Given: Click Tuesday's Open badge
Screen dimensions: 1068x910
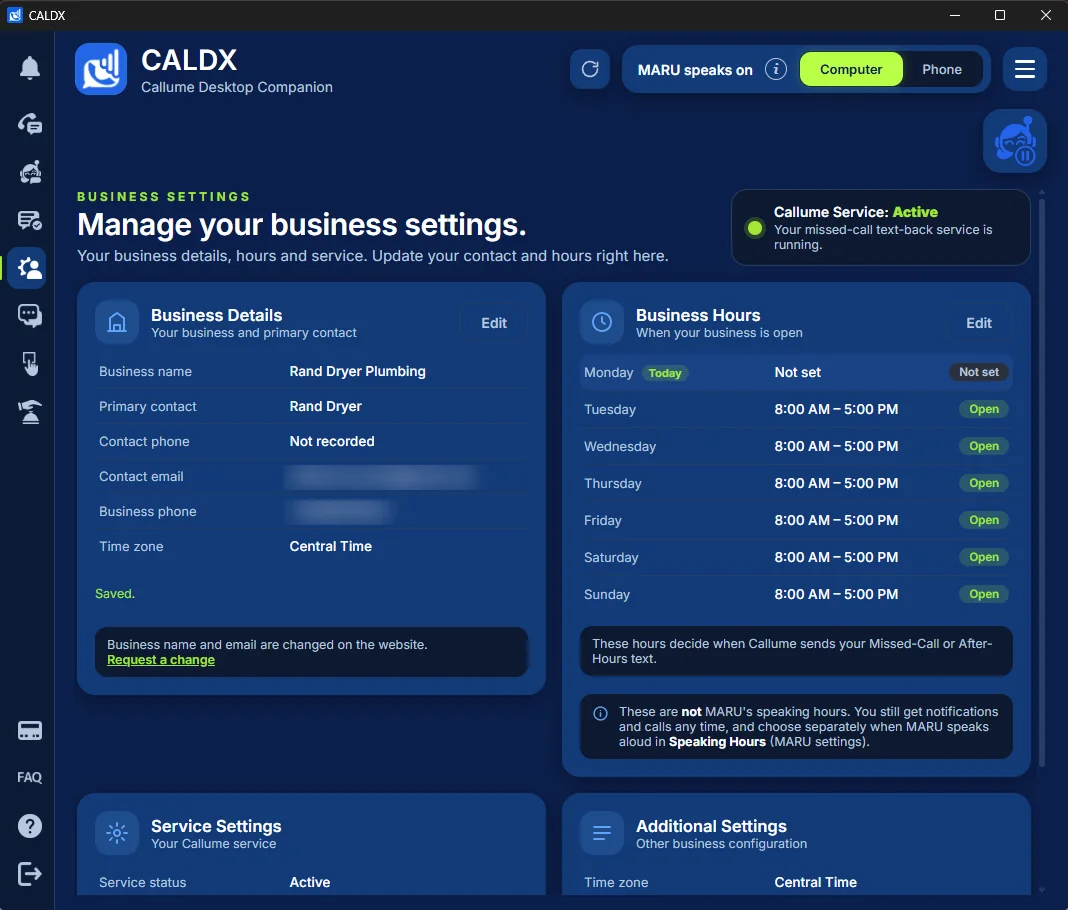Looking at the screenshot, I should click(x=984, y=409).
